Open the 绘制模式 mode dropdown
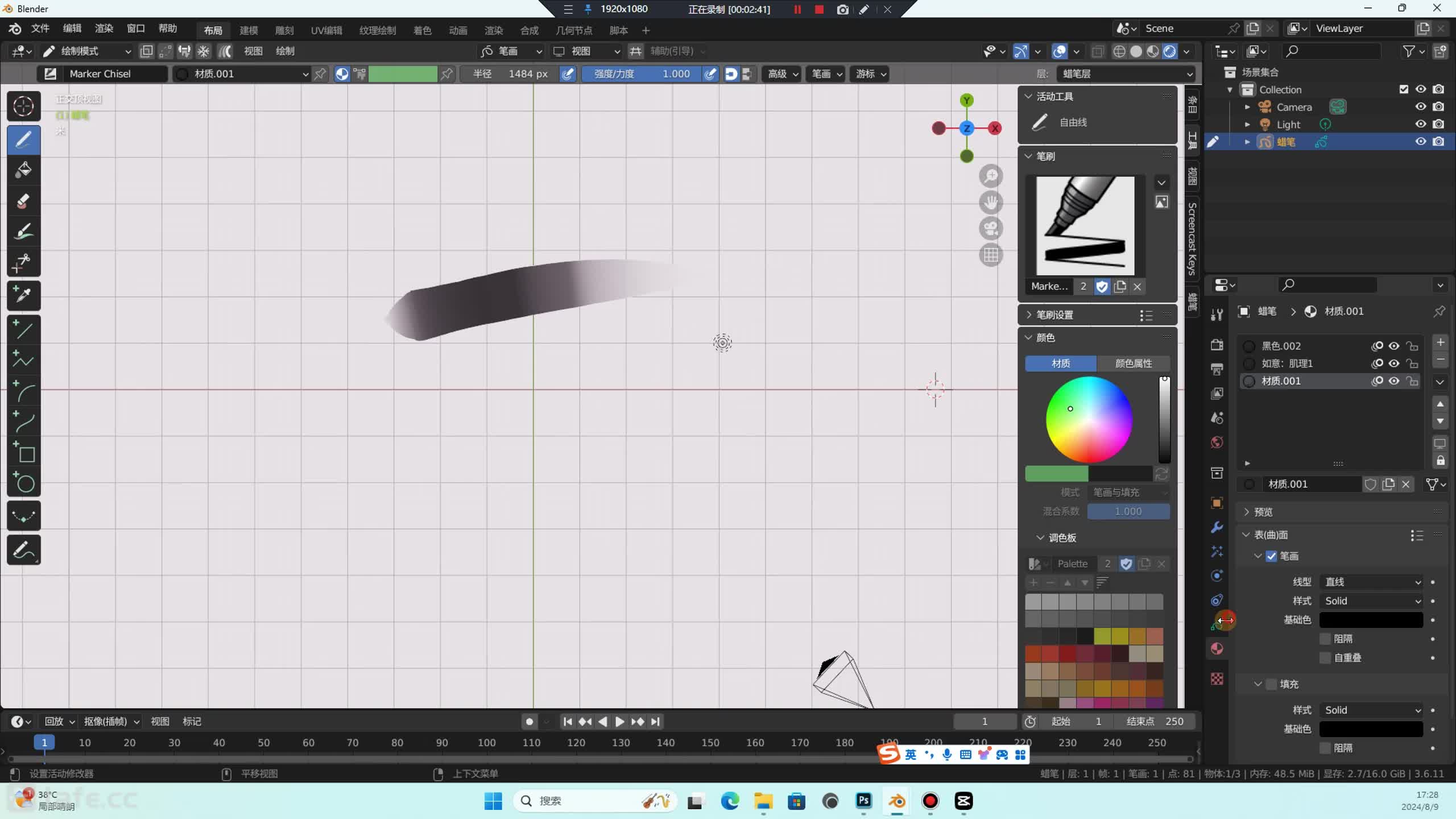The width and height of the screenshot is (1456, 819). point(87,51)
